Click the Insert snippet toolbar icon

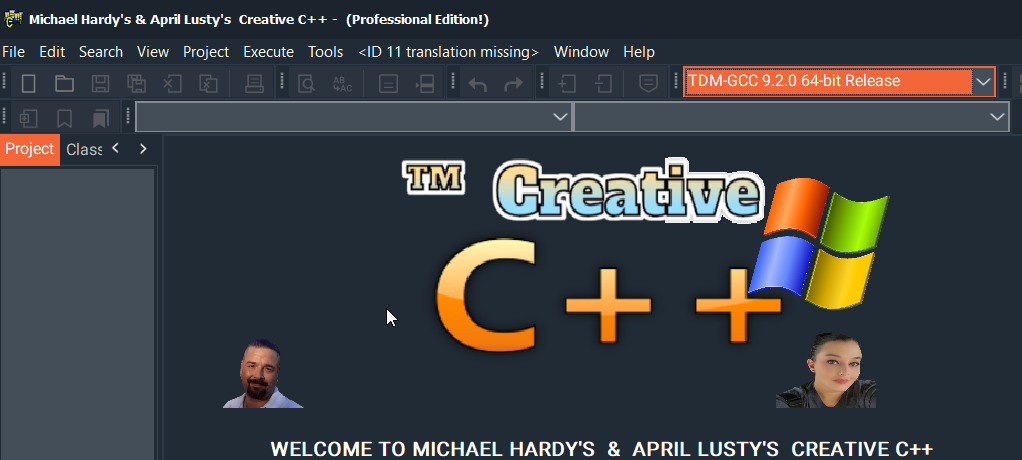click(x=28, y=119)
